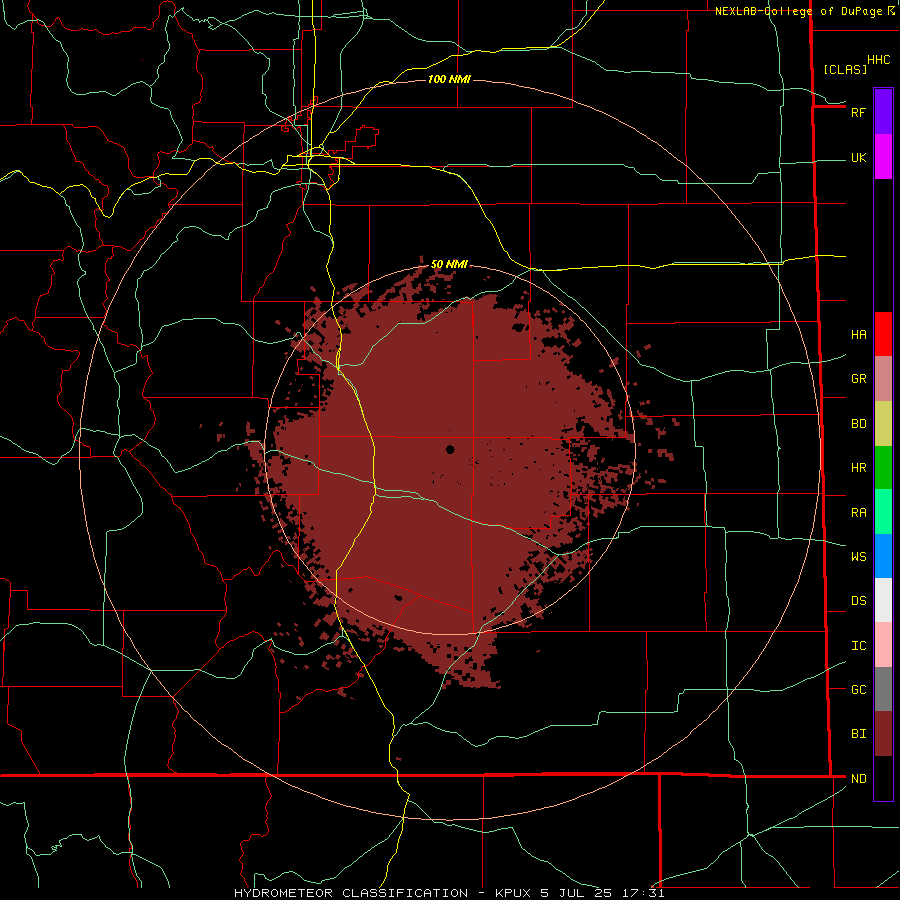Click the DS white legend color swatch
The height and width of the screenshot is (900, 900).
[x=883, y=600]
